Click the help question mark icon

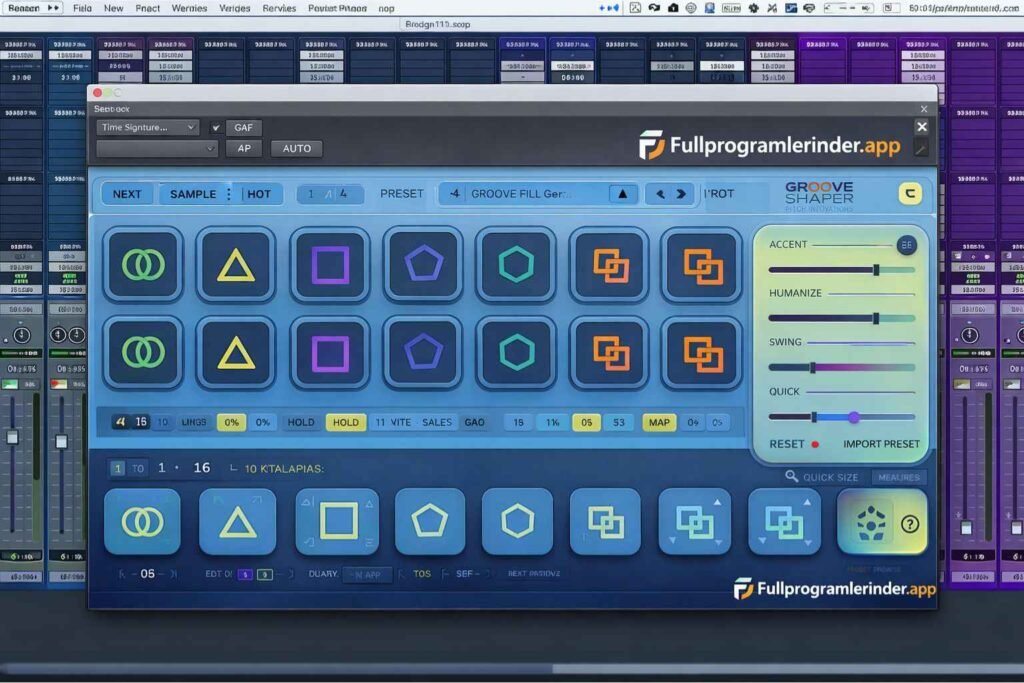pyautogui.click(x=908, y=523)
